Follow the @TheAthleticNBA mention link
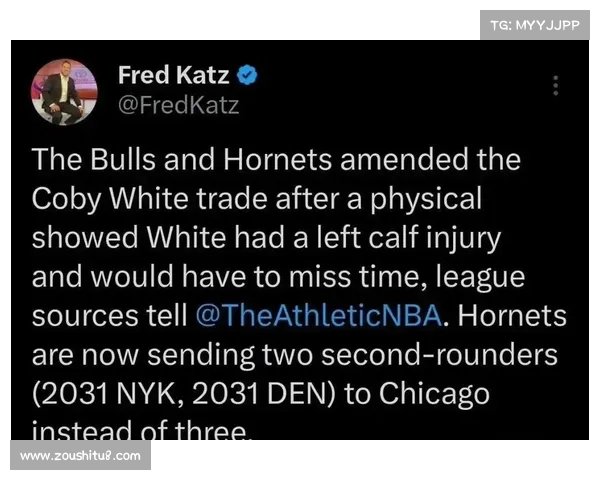Image resolution: width=600 pixels, height=480 pixels. tap(317, 315)
